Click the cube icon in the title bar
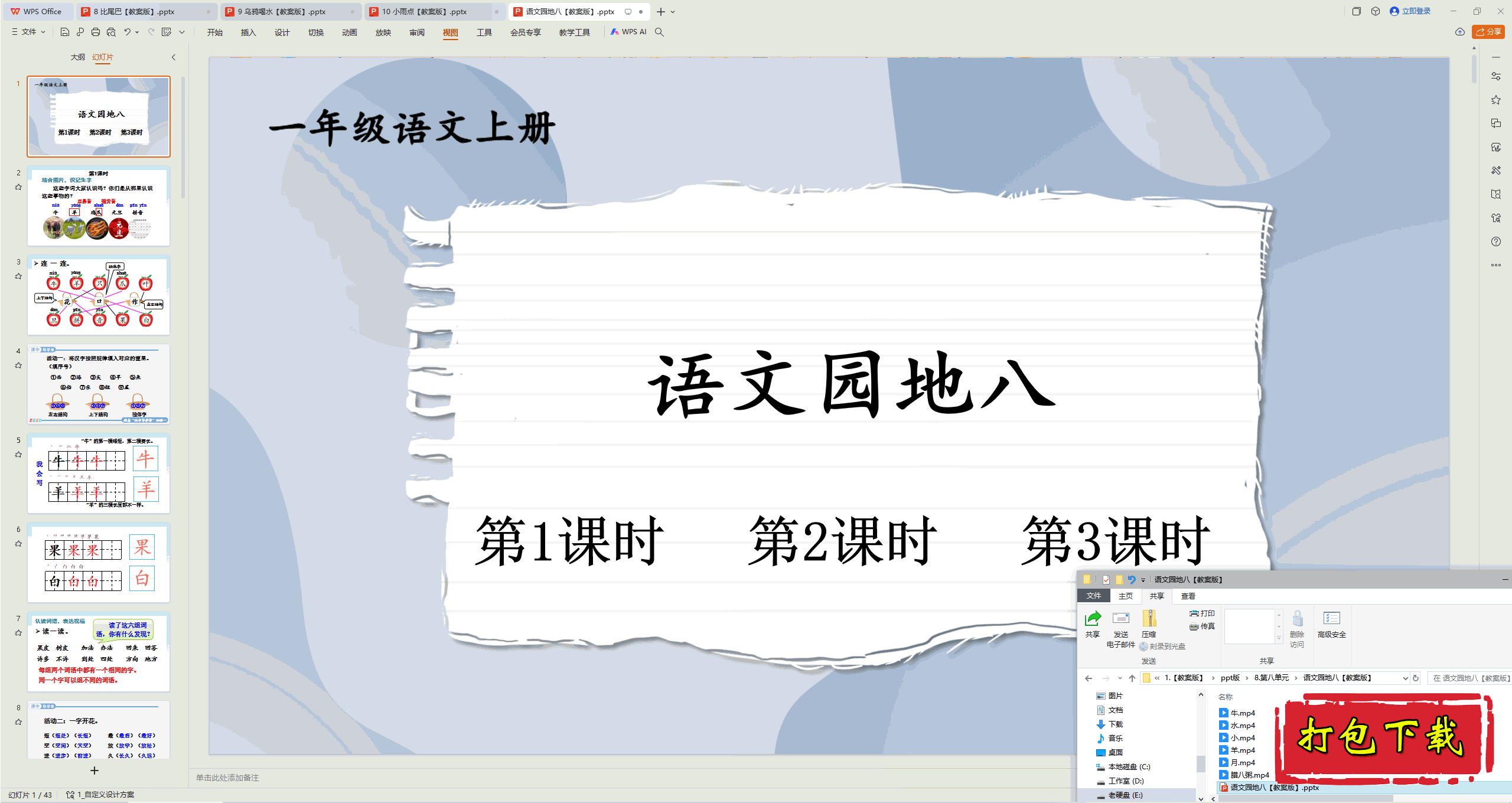Screen dimensions: 1512x803 1376,11
